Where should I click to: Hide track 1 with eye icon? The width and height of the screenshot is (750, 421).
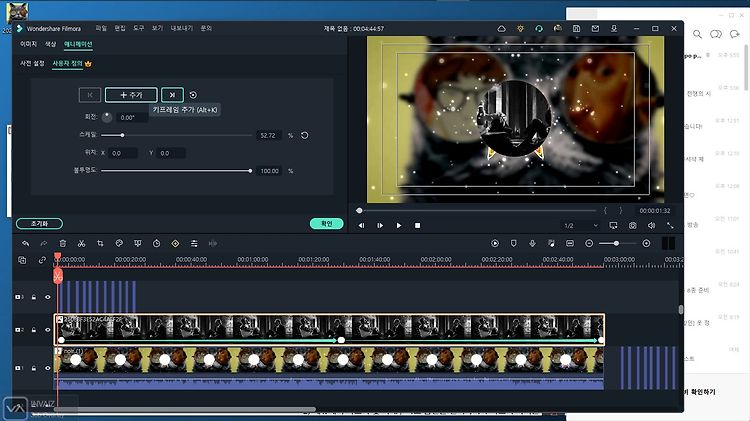point(47,368)
